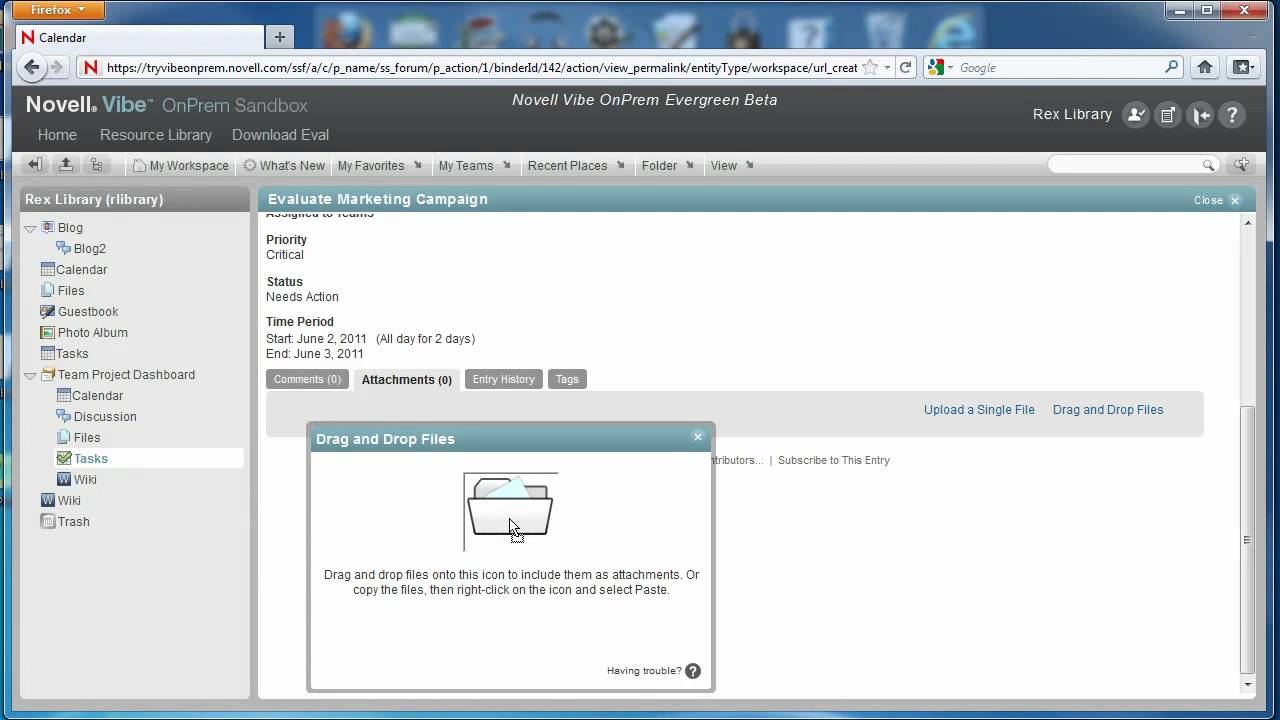
Task: Click the Google search field in Firefox
Action: click(x=1060, y=68)
